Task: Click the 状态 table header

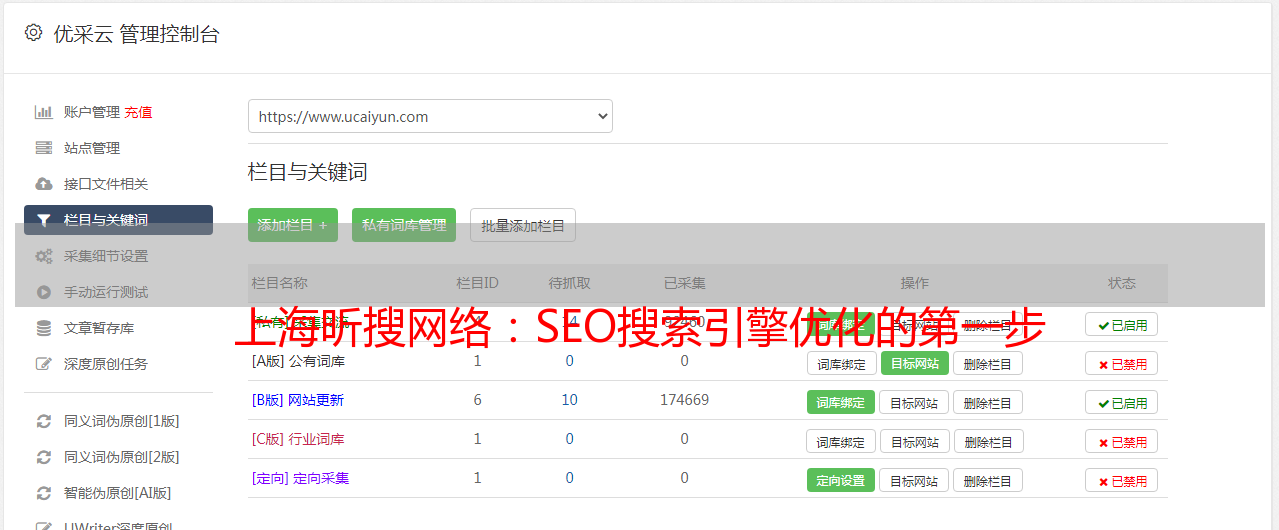Action: 1121,283
